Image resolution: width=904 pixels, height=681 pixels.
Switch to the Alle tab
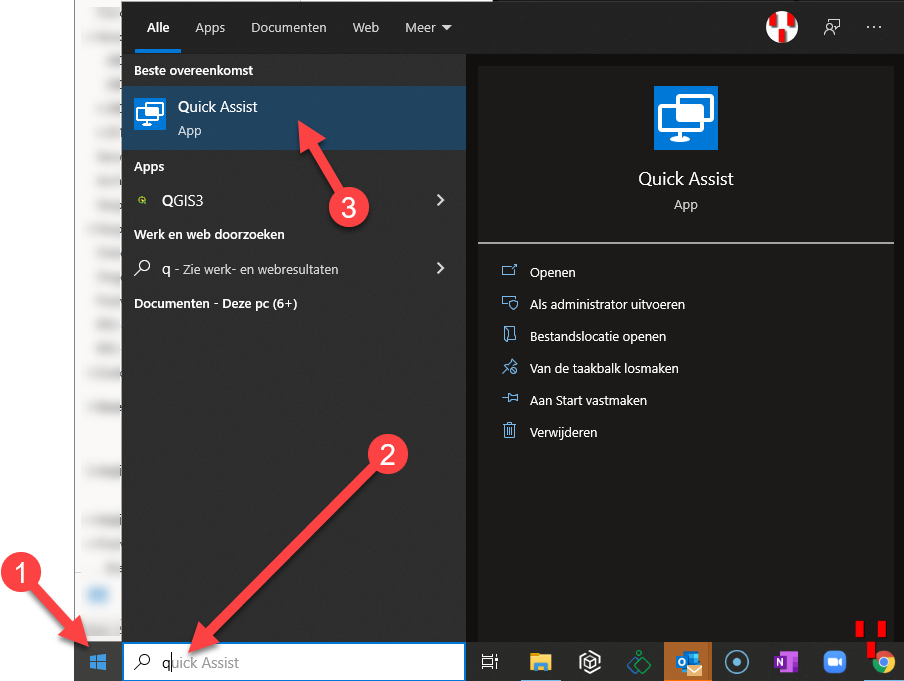158,27
